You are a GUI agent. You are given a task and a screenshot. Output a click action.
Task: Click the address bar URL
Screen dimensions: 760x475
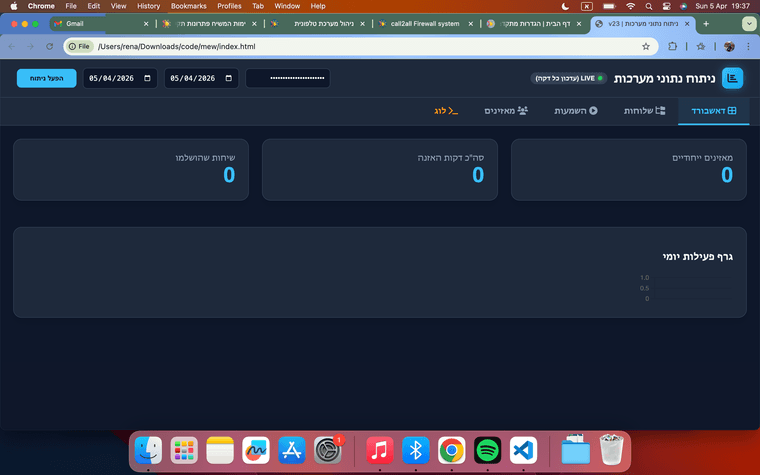click(176, 47)
